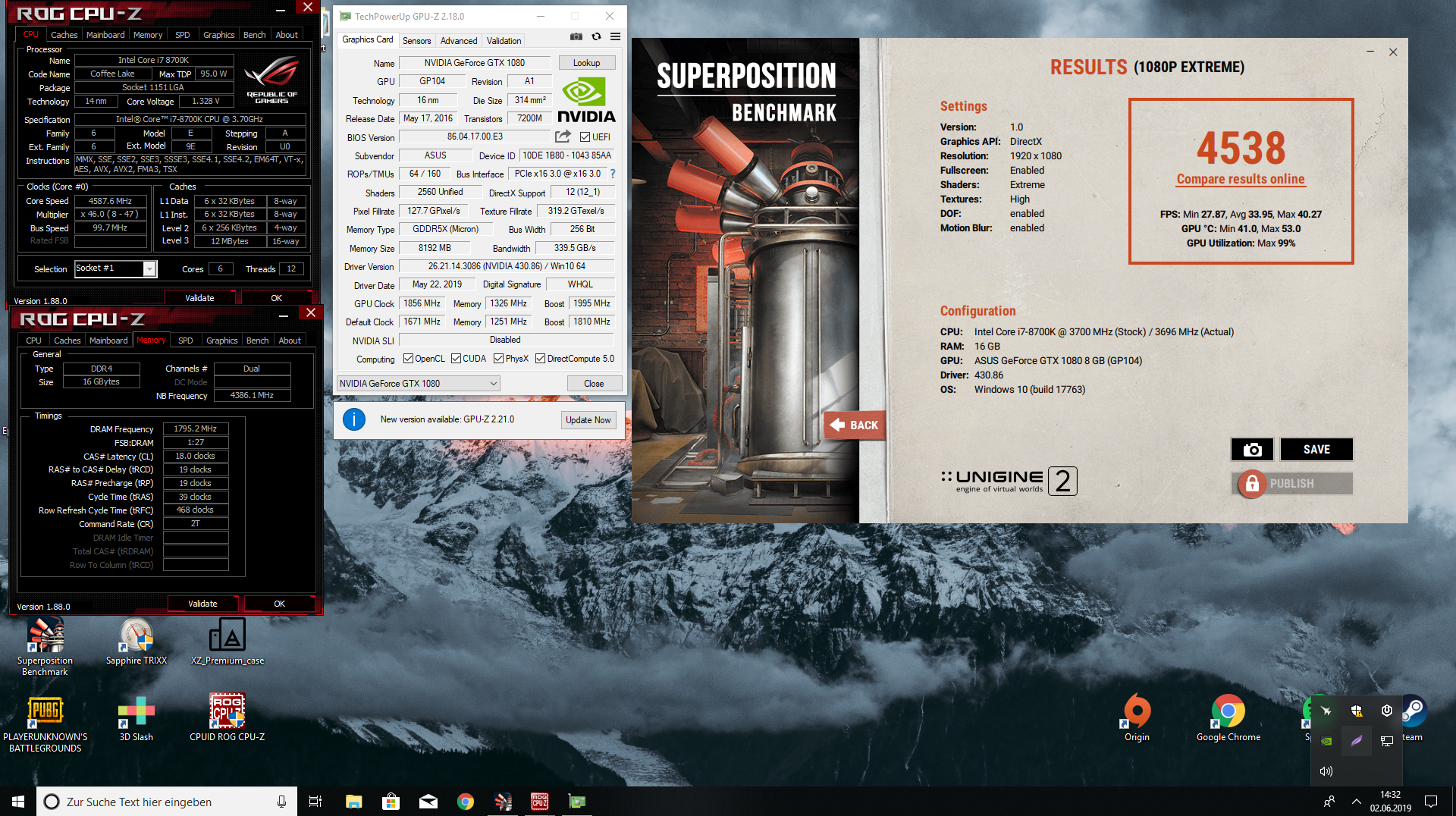
Task: Toggle UEFI checkbox in GPU-Z
Action: click(x=585, y=137)
